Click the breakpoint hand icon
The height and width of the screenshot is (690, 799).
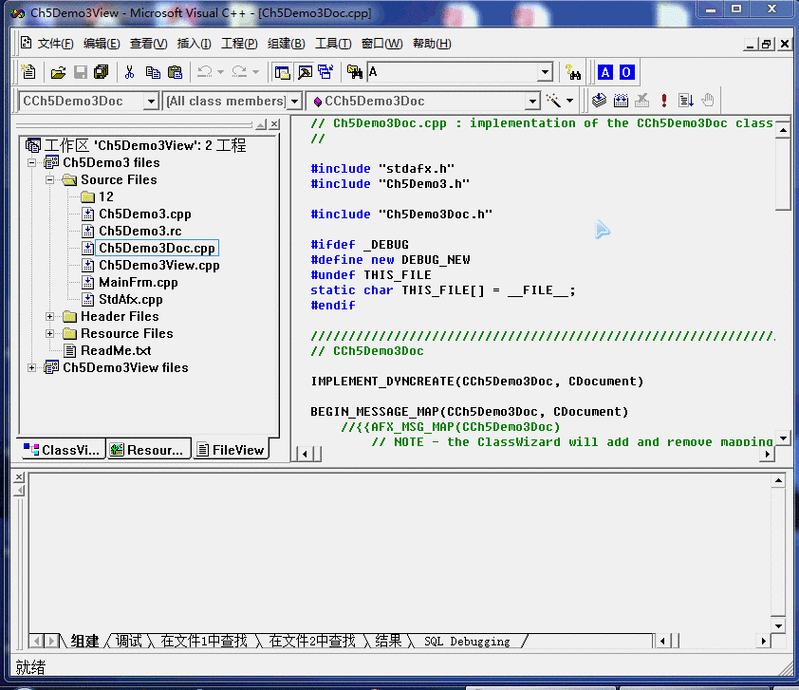coord(708,100)
